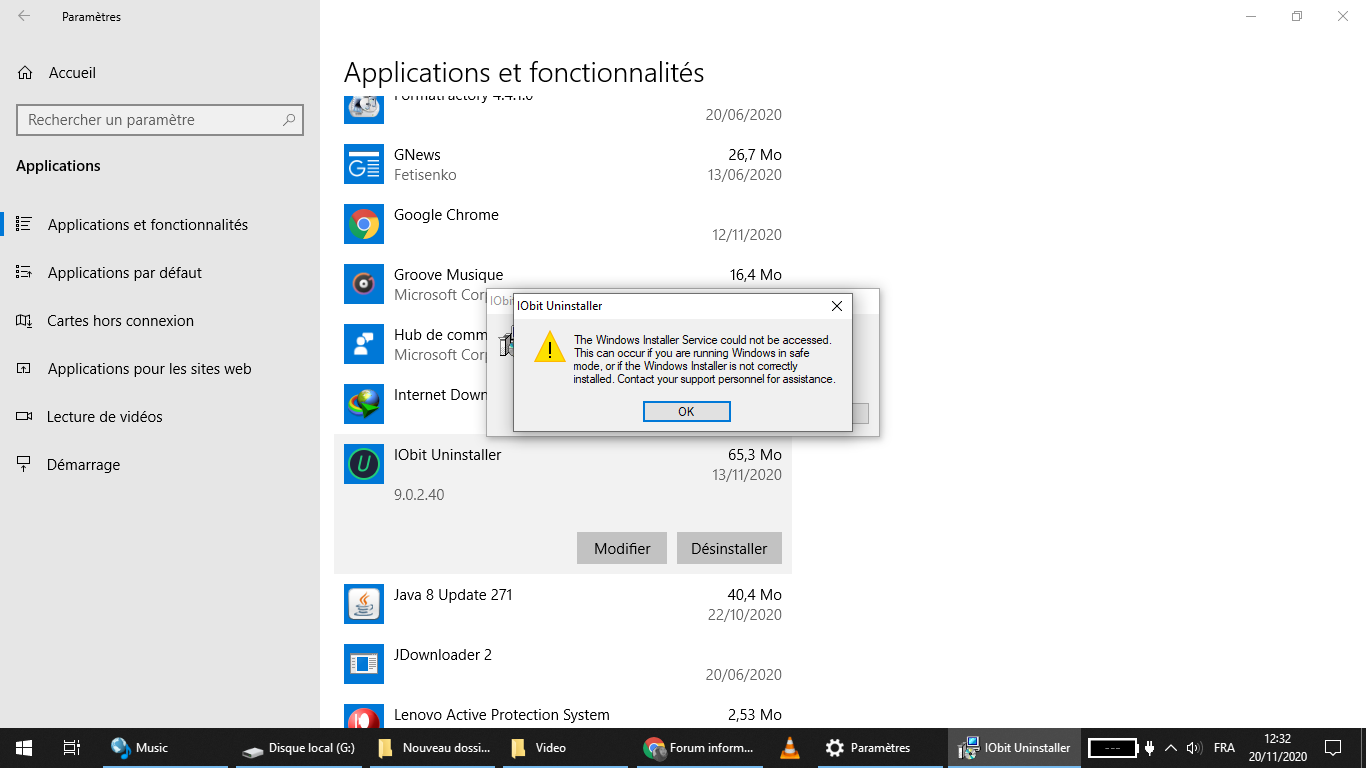Click the Cartes hors connexion map icon
Image resolution: width=1366 pixels, height=770 pixels.
(x=24, y=321)
